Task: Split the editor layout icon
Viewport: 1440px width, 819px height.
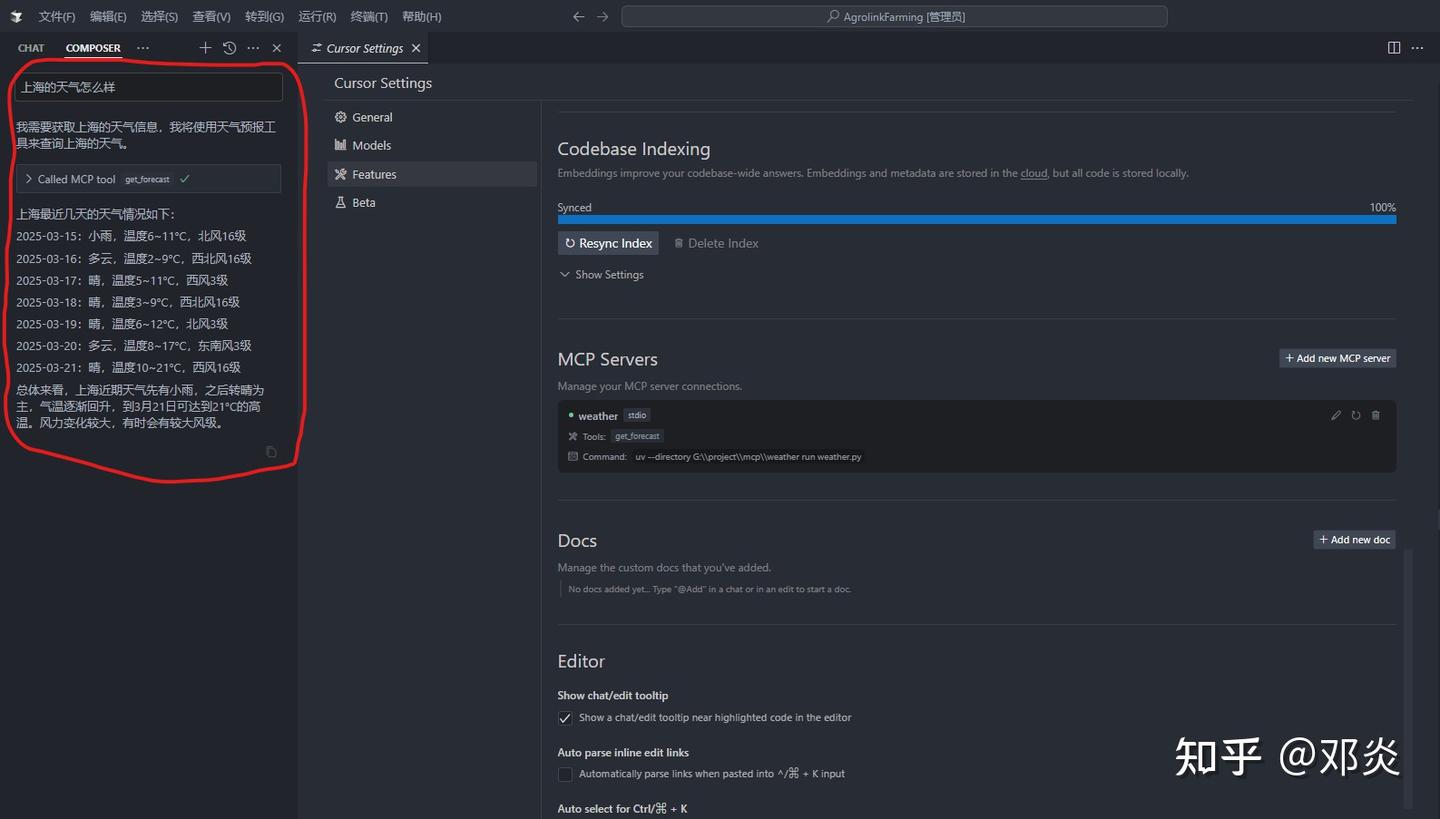Action: point(1394,48)
